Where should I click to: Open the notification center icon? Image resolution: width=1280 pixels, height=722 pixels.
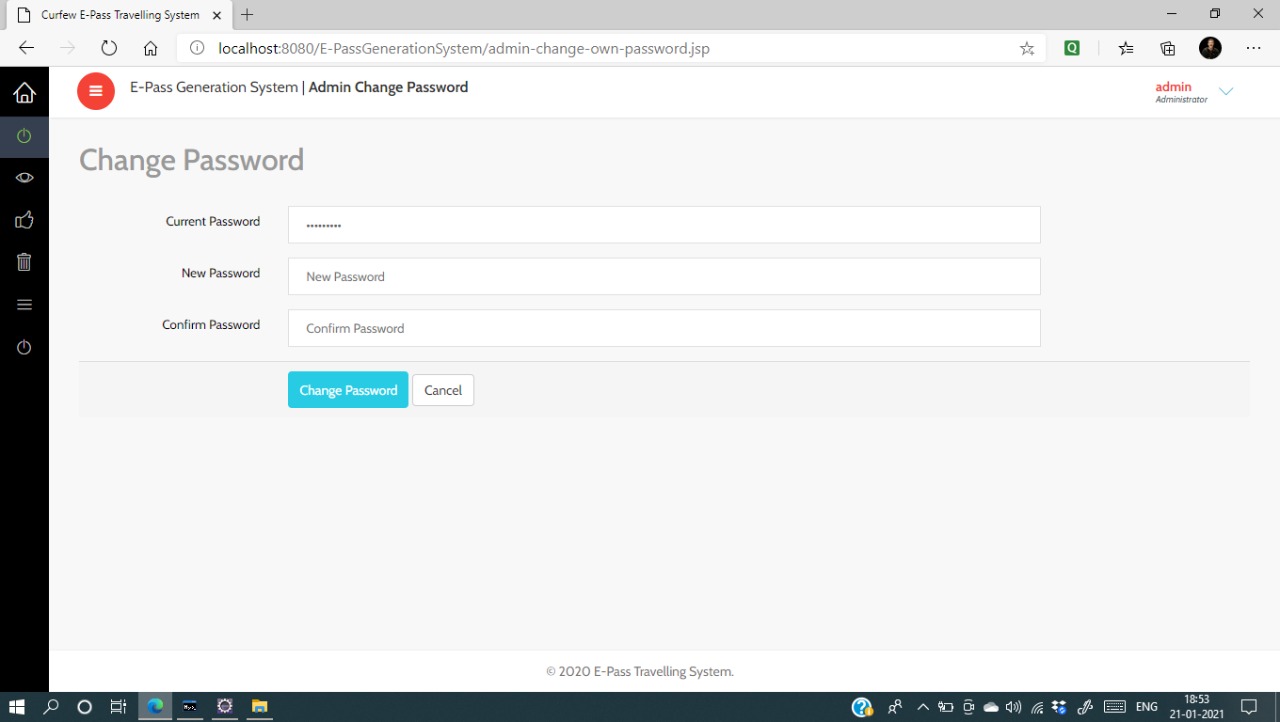(1249, 707)
